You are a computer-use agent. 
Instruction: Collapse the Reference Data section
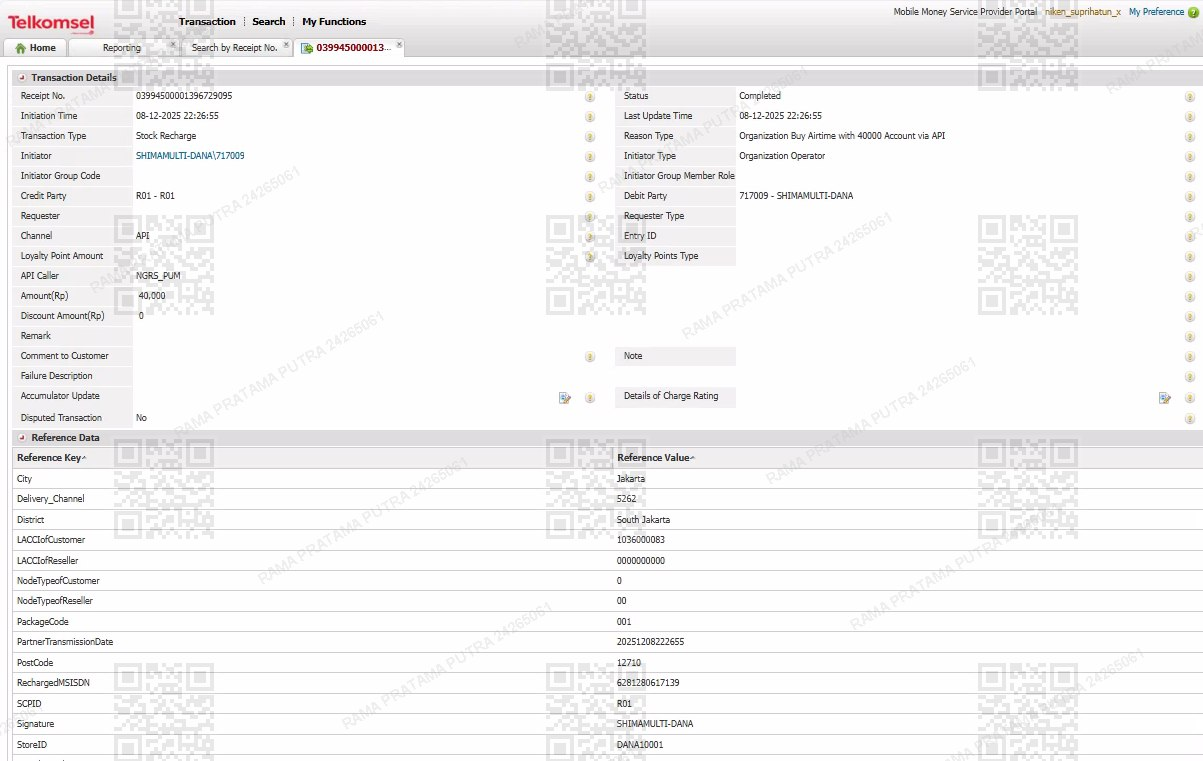(x=22, y=438)
